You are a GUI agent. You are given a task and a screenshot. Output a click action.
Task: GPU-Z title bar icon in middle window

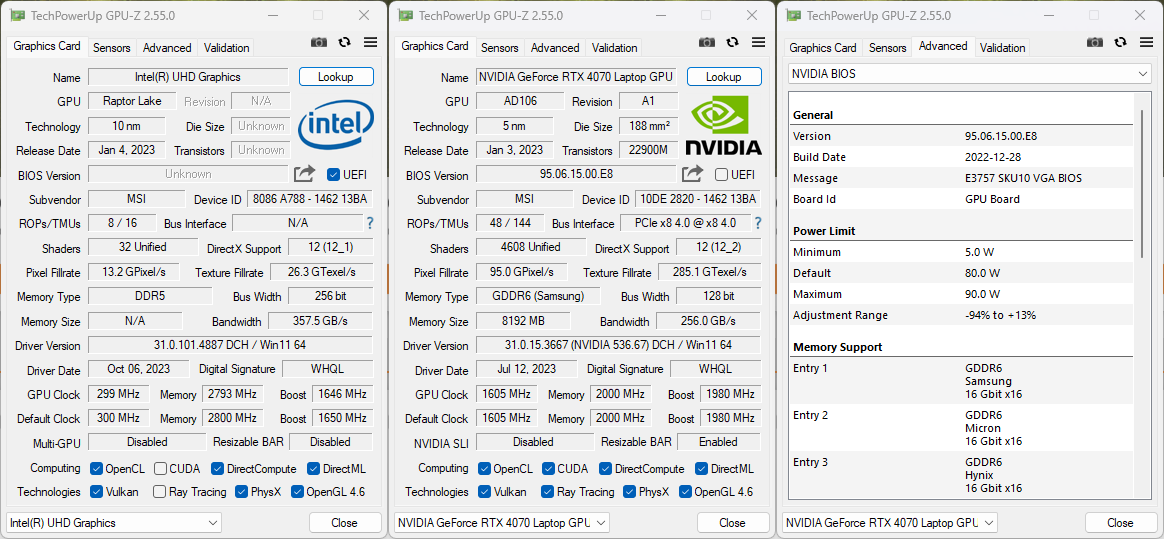[x=405, y=16]
